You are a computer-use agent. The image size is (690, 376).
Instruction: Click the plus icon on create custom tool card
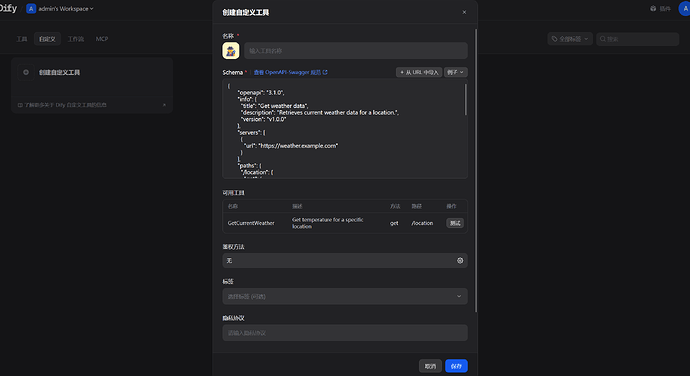click(26, 72)
